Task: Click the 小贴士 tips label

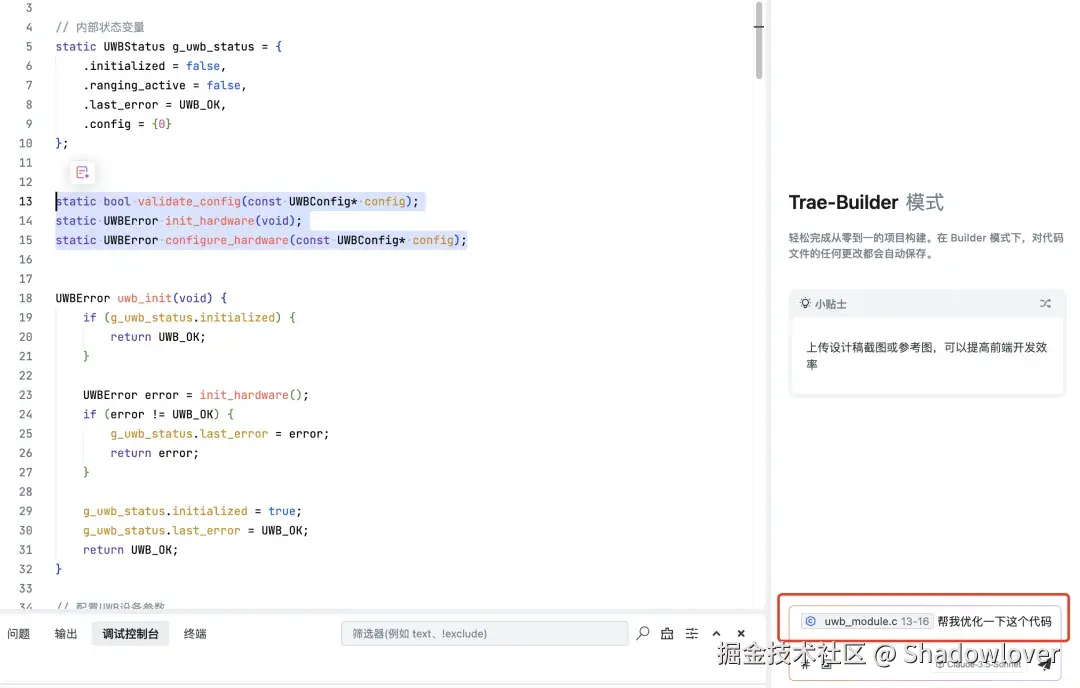Action: point(831,304)
